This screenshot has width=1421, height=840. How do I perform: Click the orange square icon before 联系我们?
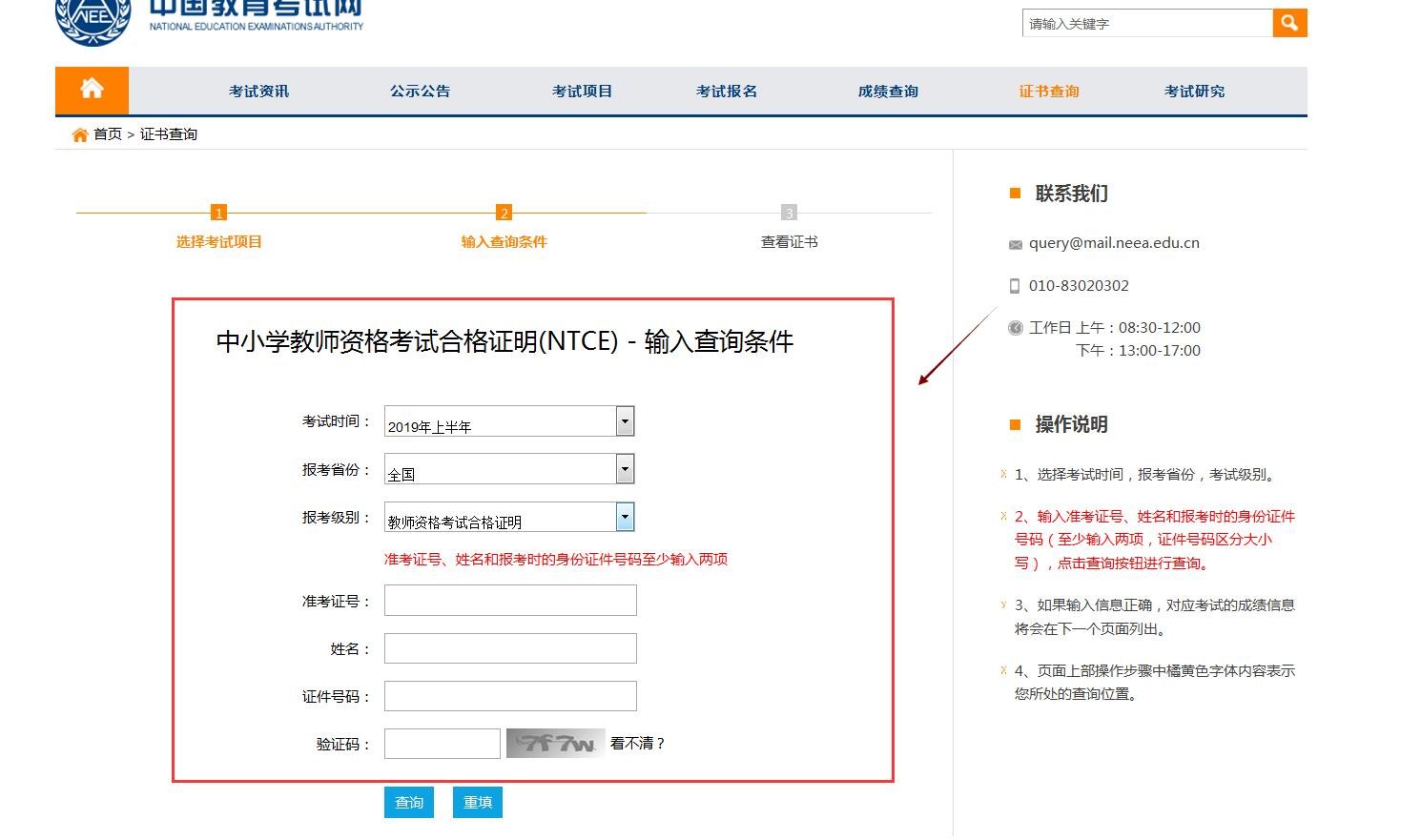pyautogui.click(x=1014, y=192)
